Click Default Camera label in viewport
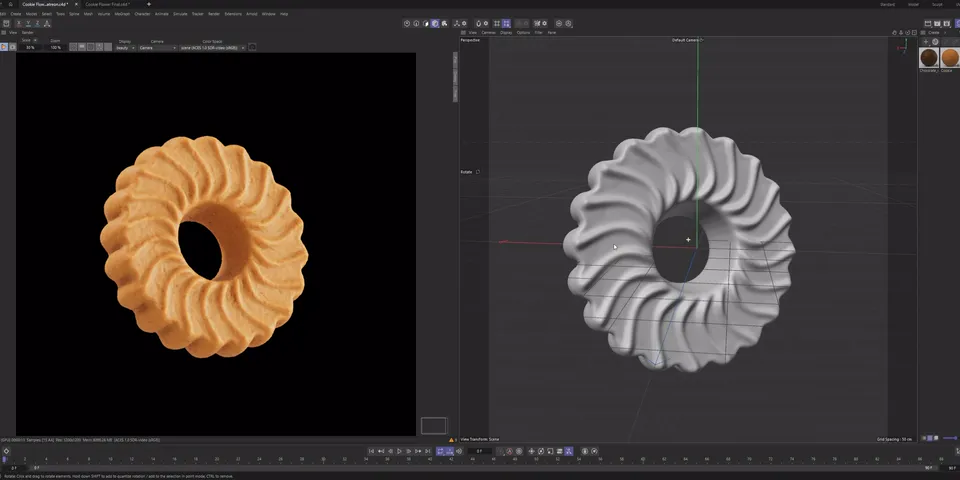Viewport: 960px width, 480px height. [x=685, y=40]
